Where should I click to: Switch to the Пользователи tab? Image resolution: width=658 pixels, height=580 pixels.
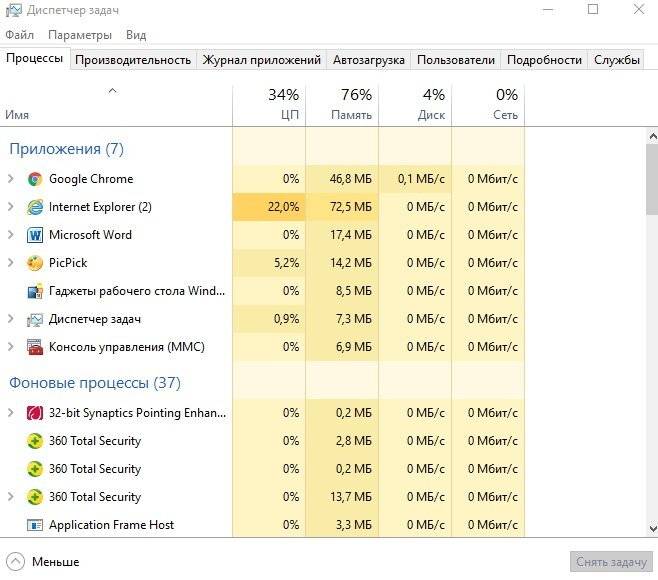pos(456,60)
